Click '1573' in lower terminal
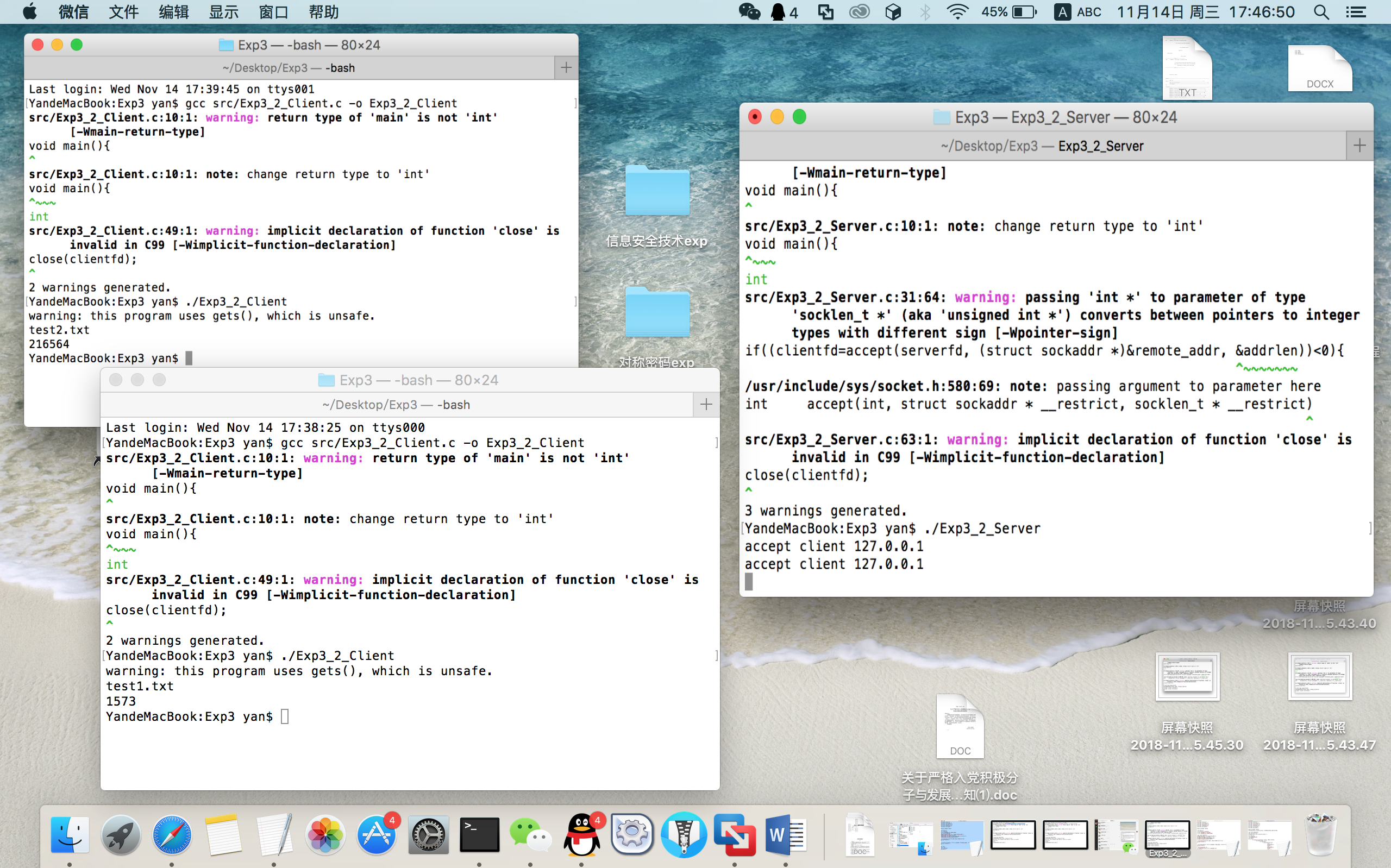Viewport: 1391px width, 868px height. pos(121,701)
